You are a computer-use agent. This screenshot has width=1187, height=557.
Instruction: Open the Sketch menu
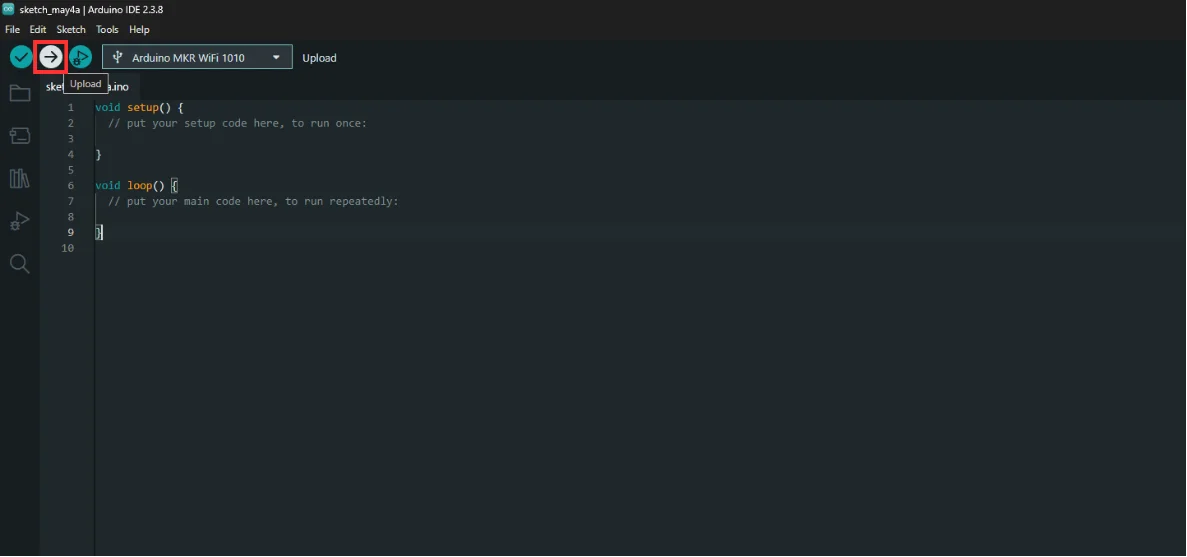(x=71, y=30)
